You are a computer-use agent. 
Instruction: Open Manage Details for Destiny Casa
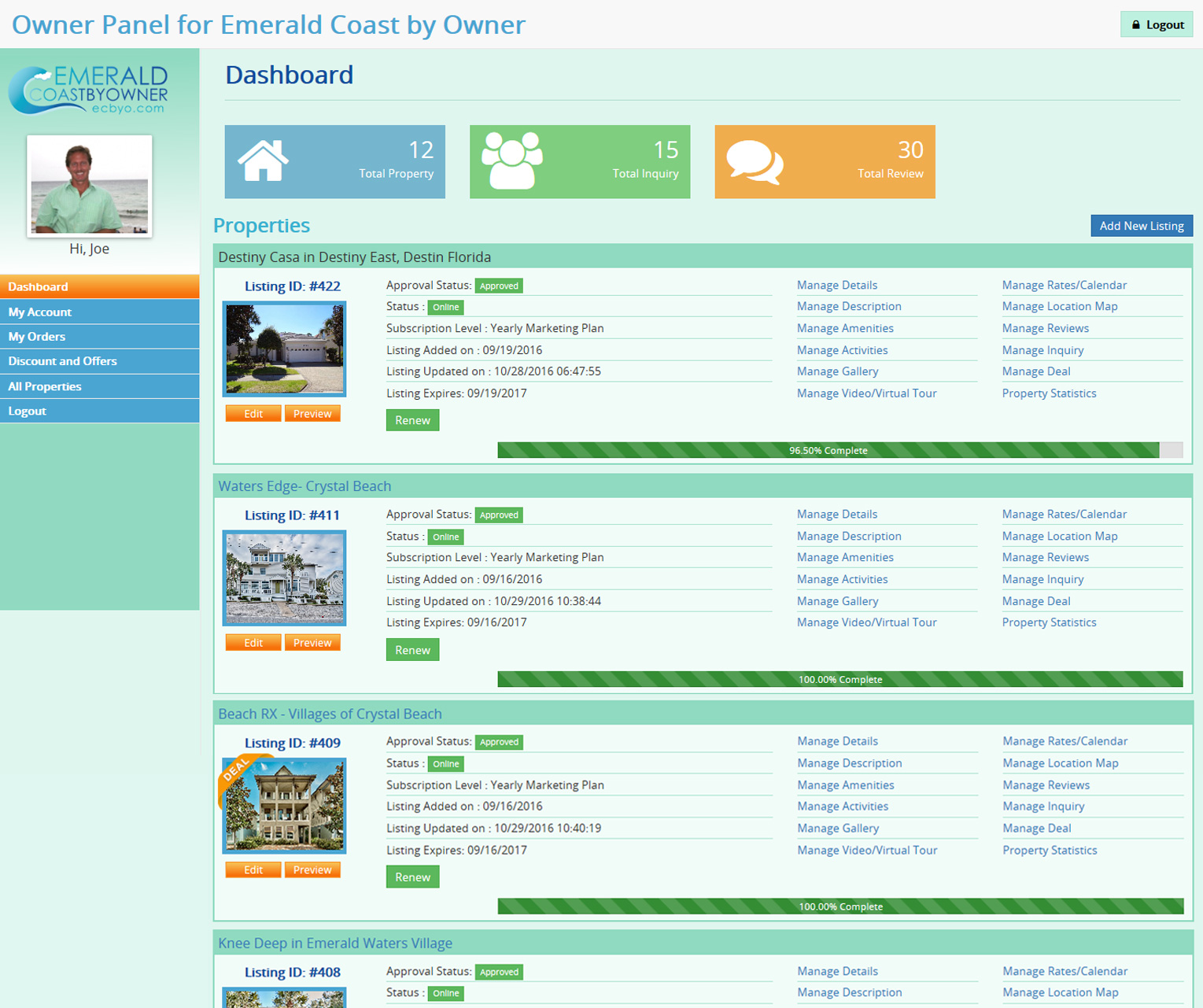pyautogui.click(x=837, y=285)
